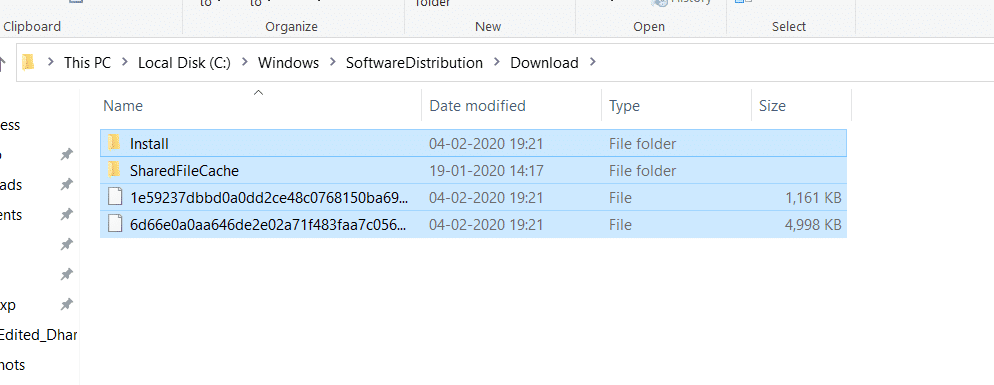
Task: Open the 'ents' sidebar item
Action: pos(11,214)
